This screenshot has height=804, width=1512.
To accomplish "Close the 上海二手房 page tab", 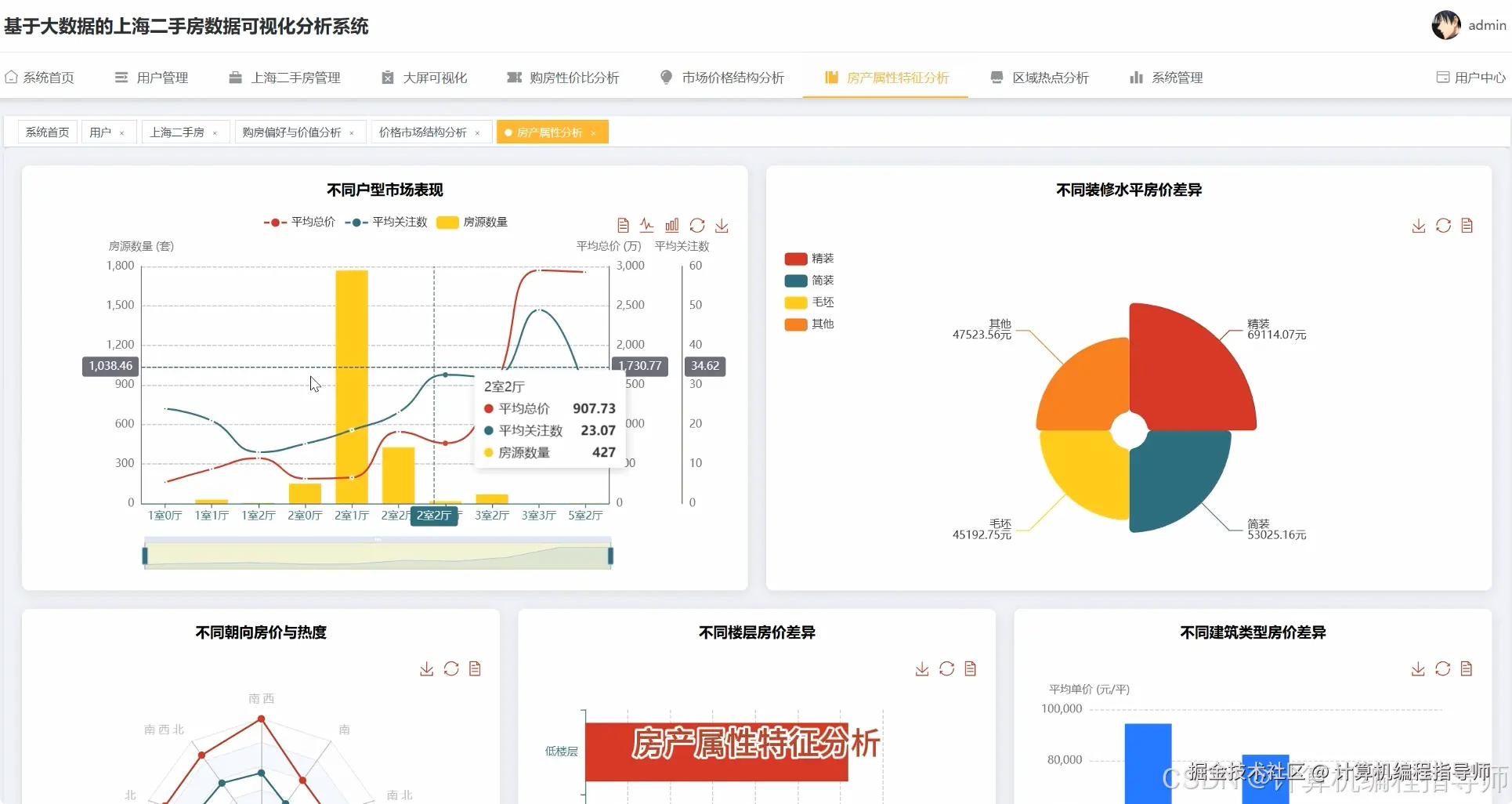I will [215, 133].
